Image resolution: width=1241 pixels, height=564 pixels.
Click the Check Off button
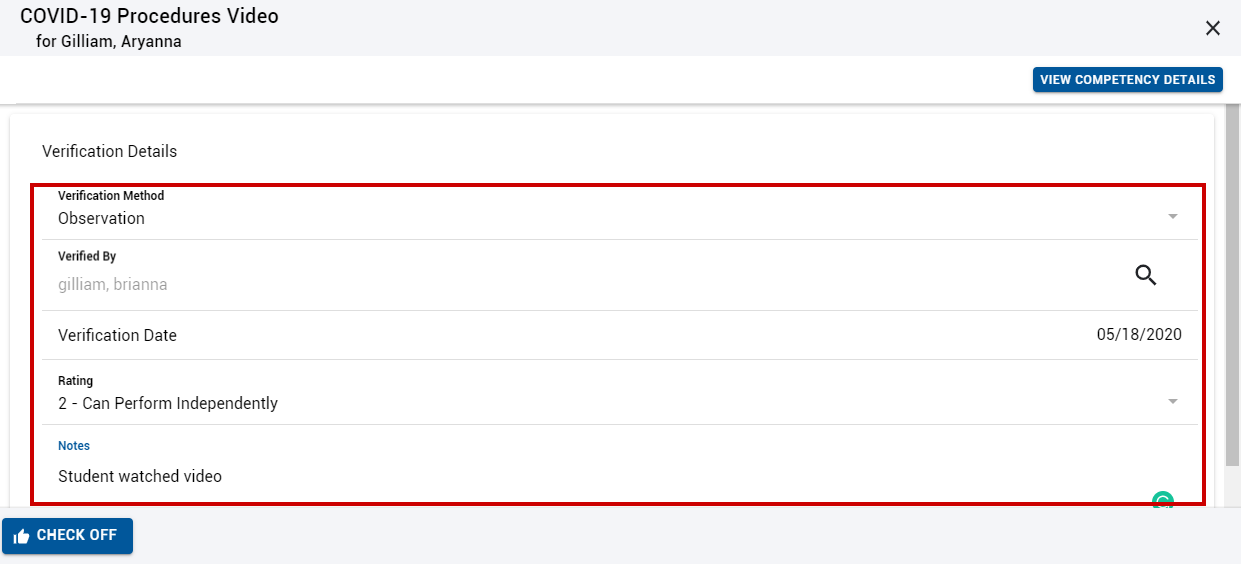[x=67, y=536]
